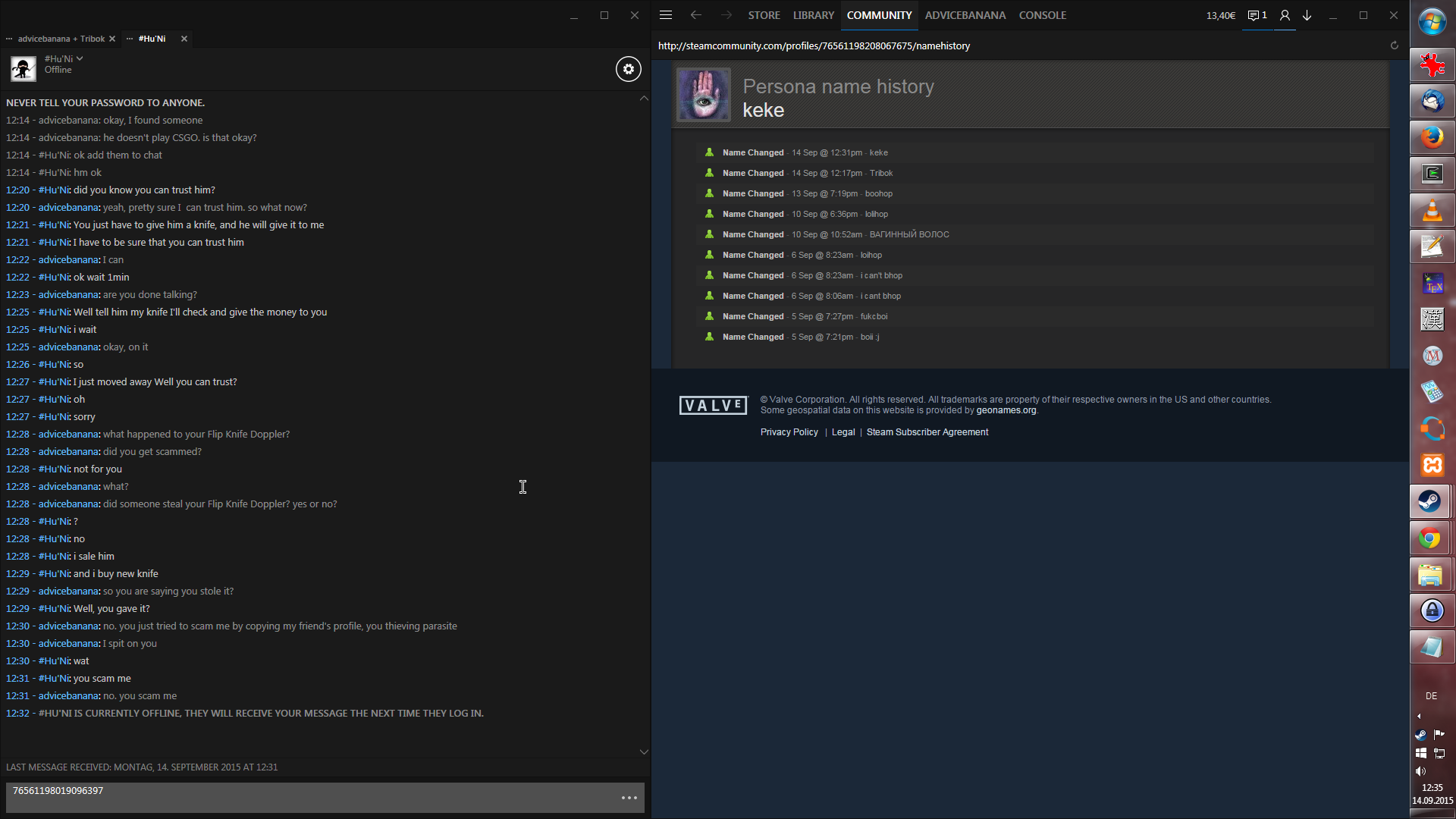Click the Steam hamburger menu icon
This screenshot has height=819, width=1456.
(x=666, y=15)
